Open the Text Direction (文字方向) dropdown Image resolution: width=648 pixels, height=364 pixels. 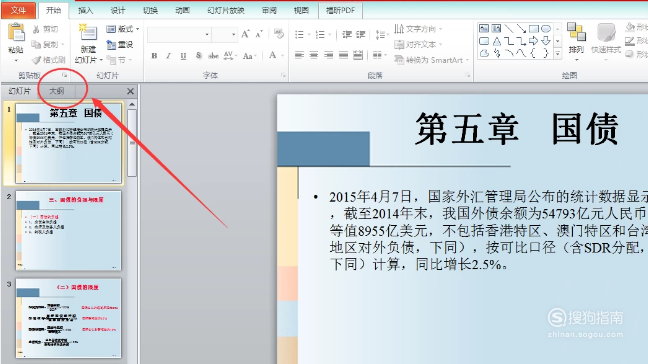(418, 29)
